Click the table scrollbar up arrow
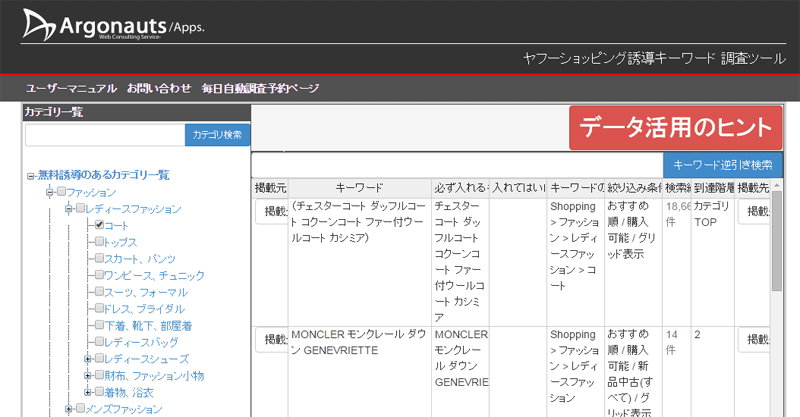The width and height of the screenshot is (800, 417). 777,185
